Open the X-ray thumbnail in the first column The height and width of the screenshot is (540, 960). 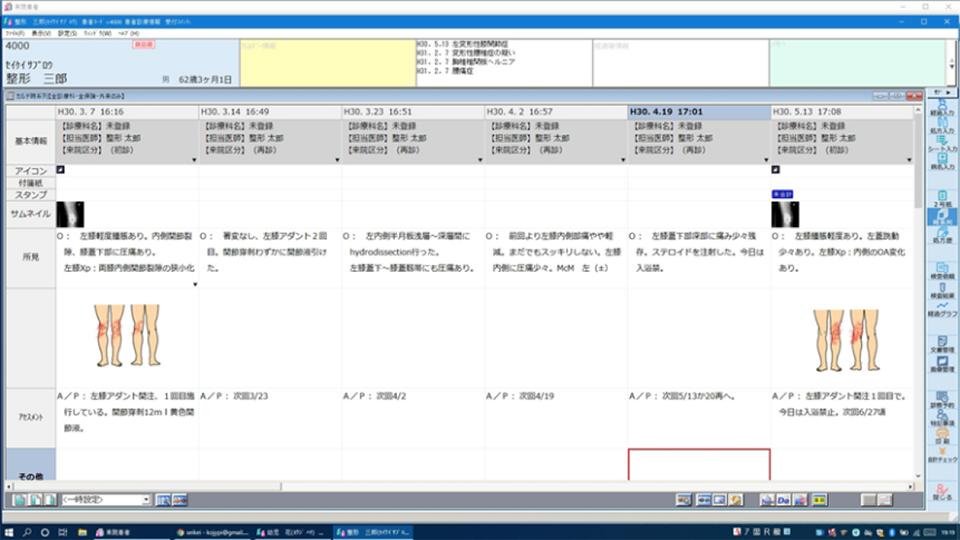[71, 214]
